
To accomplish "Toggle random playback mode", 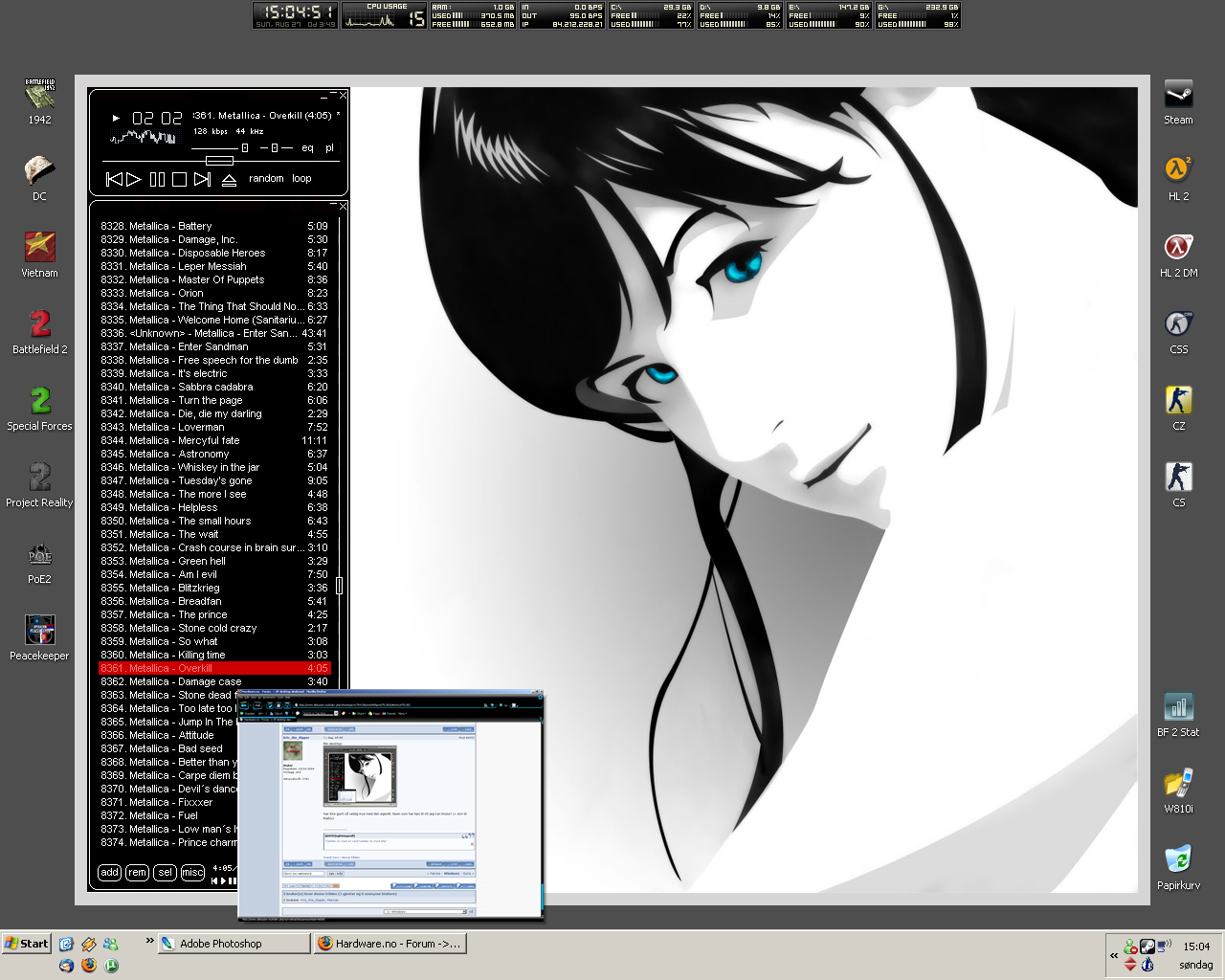I will point(266,179).
